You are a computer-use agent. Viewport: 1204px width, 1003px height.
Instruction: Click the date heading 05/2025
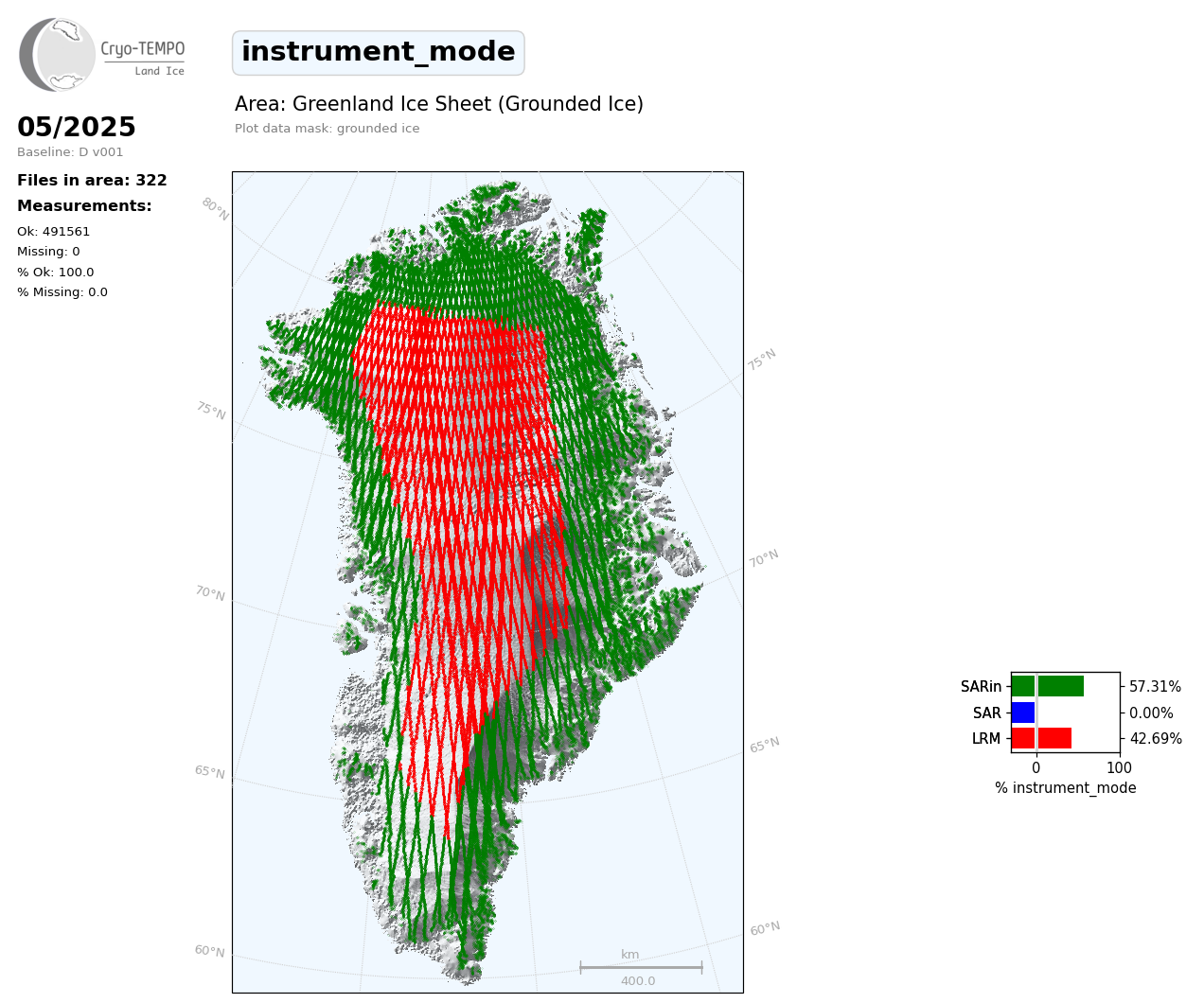pos(77,128)
